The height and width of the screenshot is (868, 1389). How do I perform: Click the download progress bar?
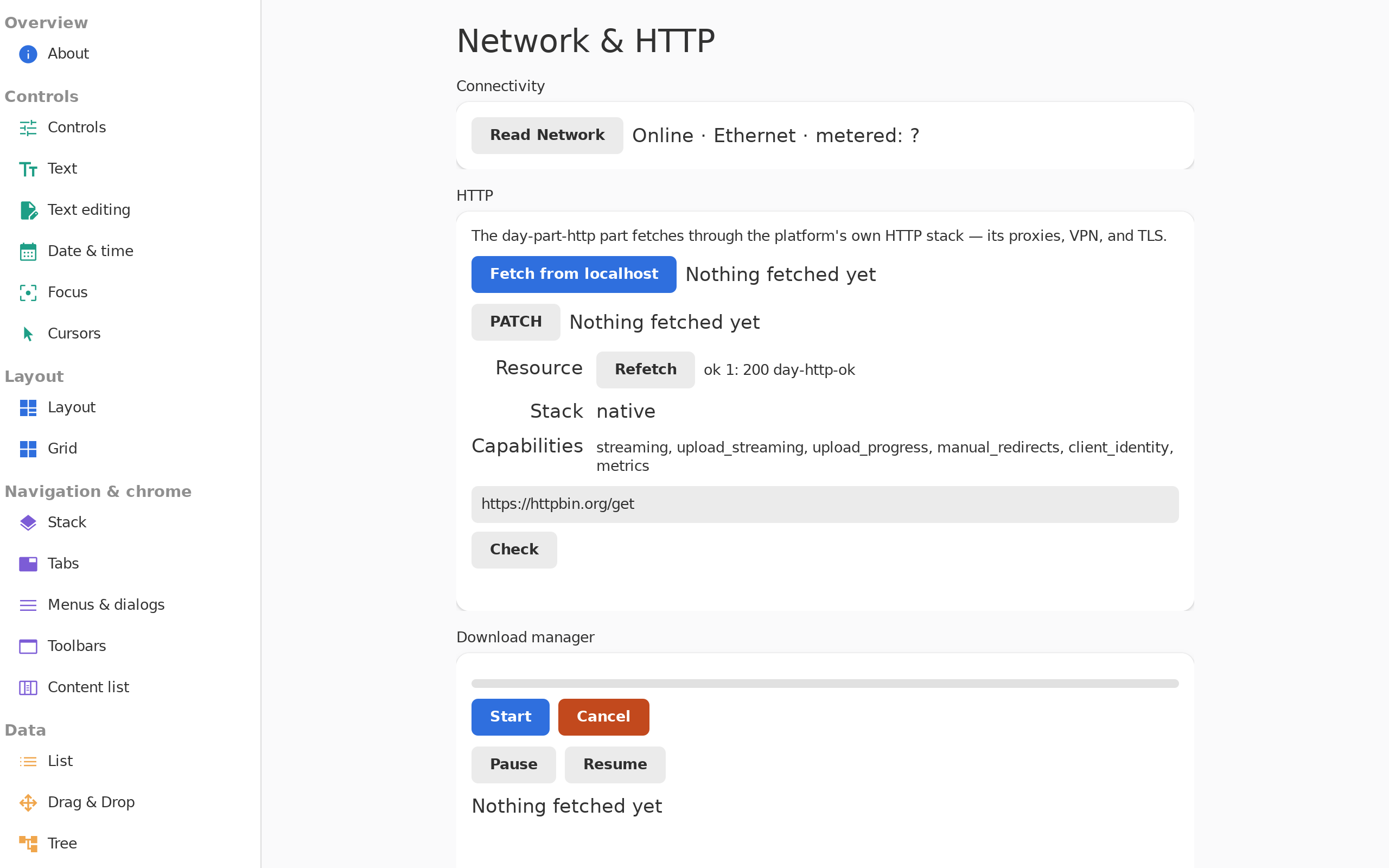[825, 684]
